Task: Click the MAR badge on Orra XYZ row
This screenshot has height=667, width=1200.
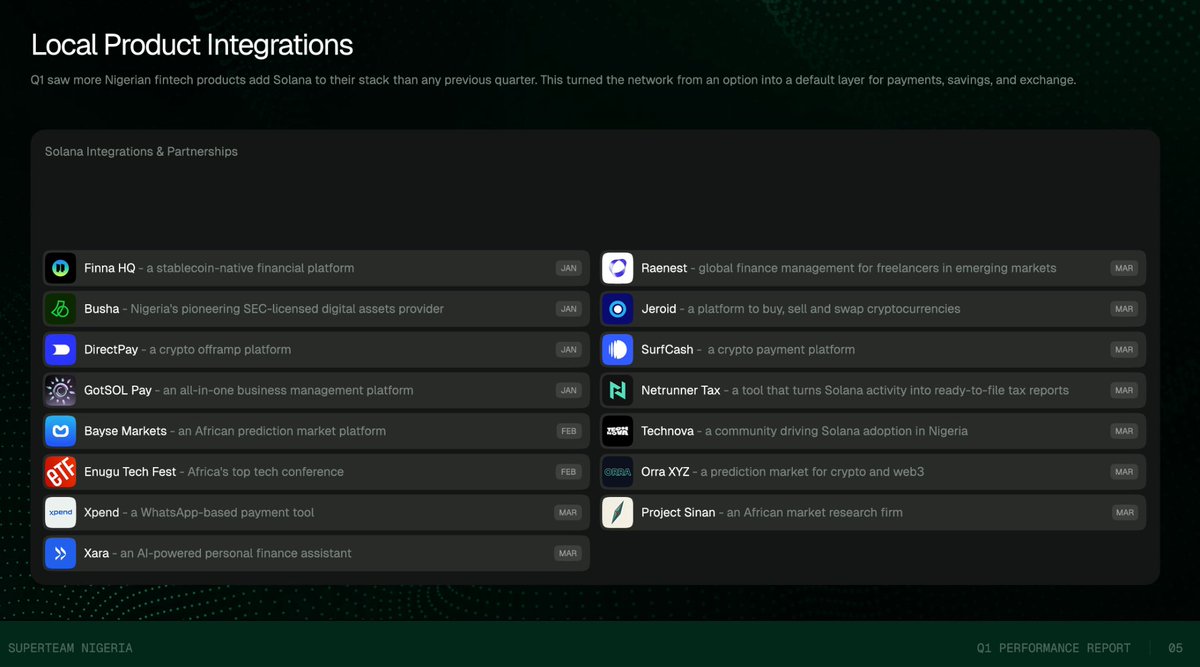Action: point(1124,472)
